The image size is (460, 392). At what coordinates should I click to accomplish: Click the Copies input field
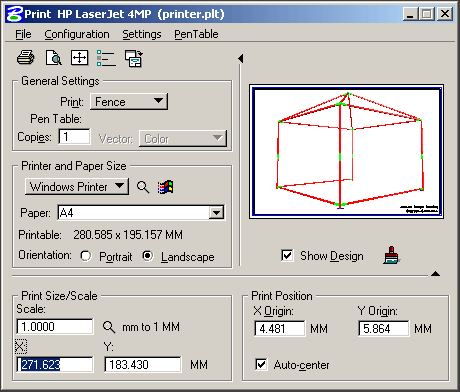point(74,137)
